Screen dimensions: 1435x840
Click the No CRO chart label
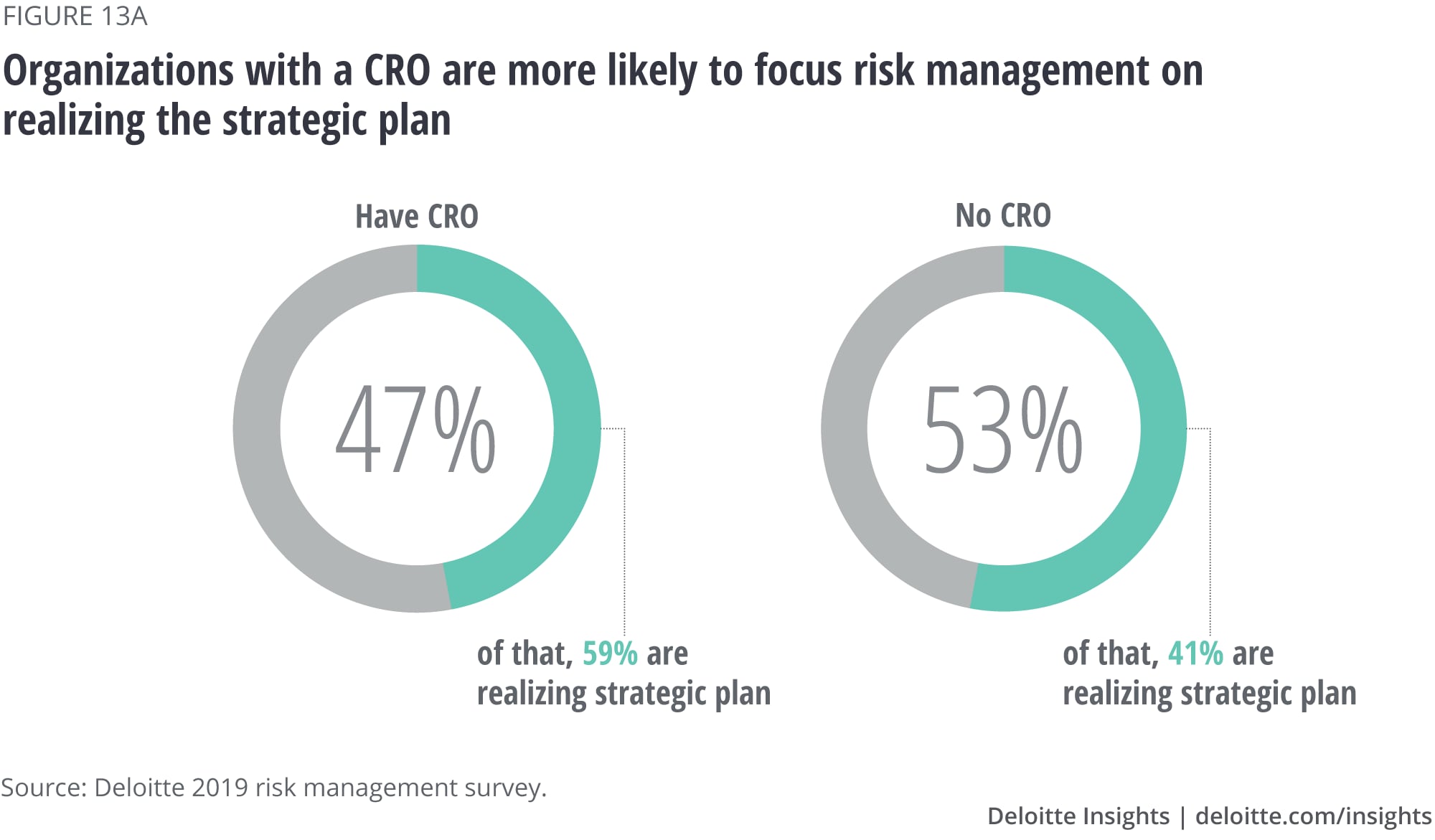pos(1003,215)
